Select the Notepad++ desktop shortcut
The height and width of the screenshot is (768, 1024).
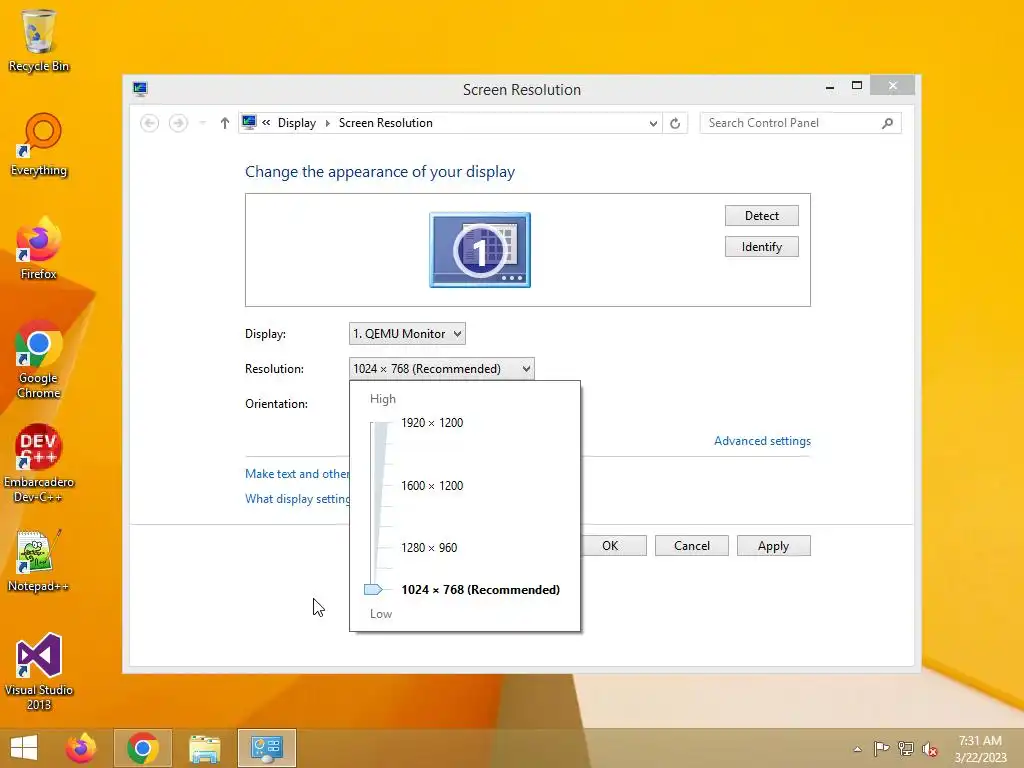pos(39,561)
